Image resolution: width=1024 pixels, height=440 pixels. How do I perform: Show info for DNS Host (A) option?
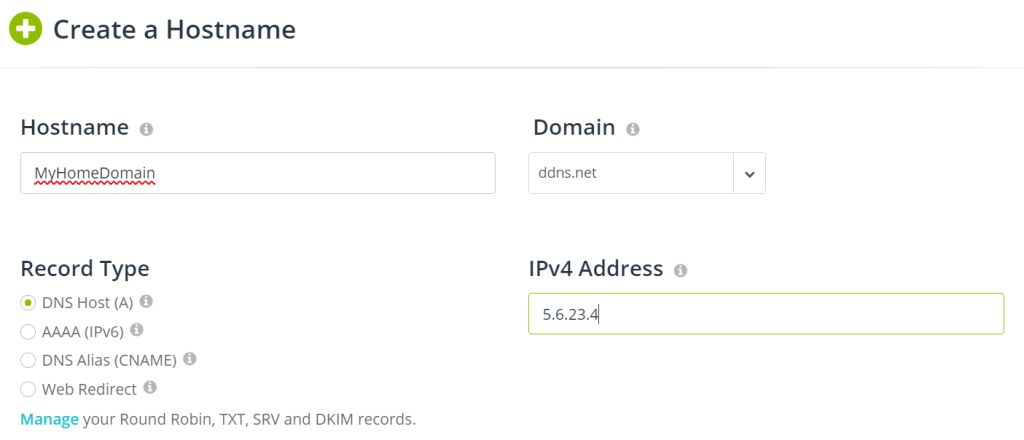(146, 301)
